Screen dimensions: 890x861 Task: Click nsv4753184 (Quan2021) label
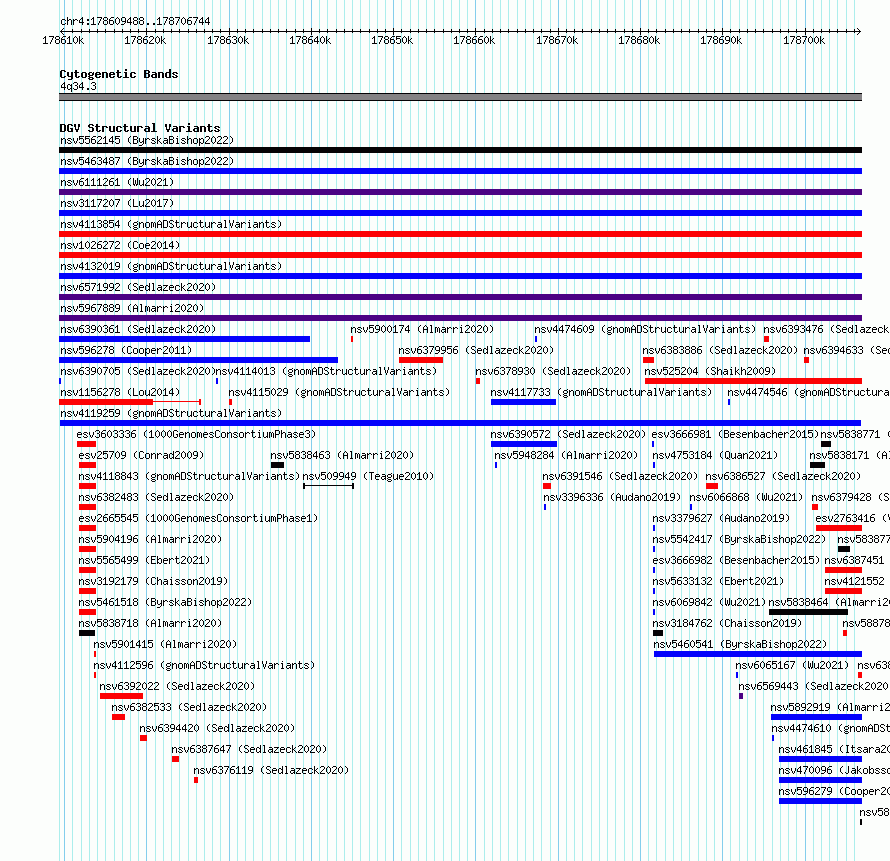click(715, 455)
